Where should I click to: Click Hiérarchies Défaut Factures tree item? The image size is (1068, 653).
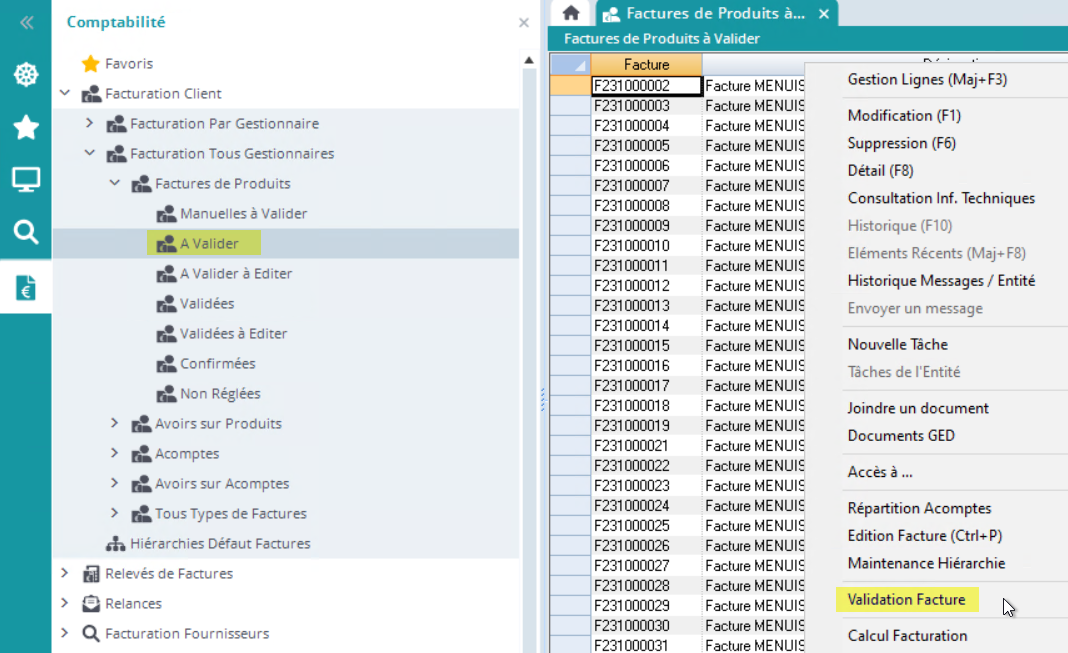(x=219, y=544)
